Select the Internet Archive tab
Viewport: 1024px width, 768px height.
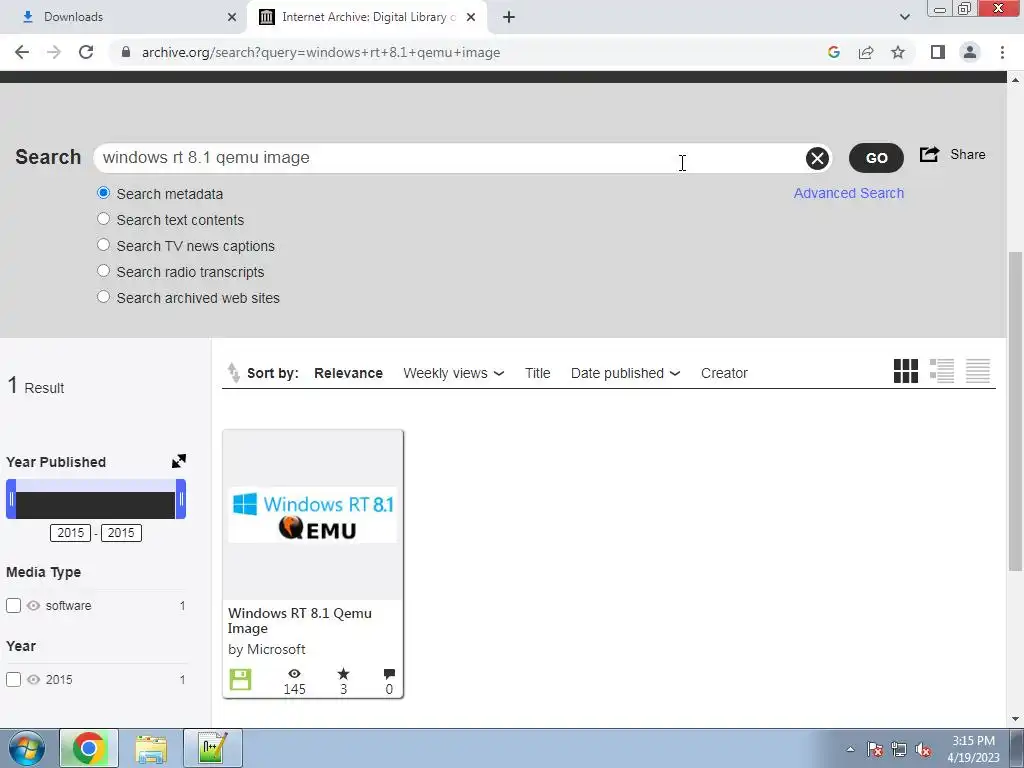click(367, 17)
